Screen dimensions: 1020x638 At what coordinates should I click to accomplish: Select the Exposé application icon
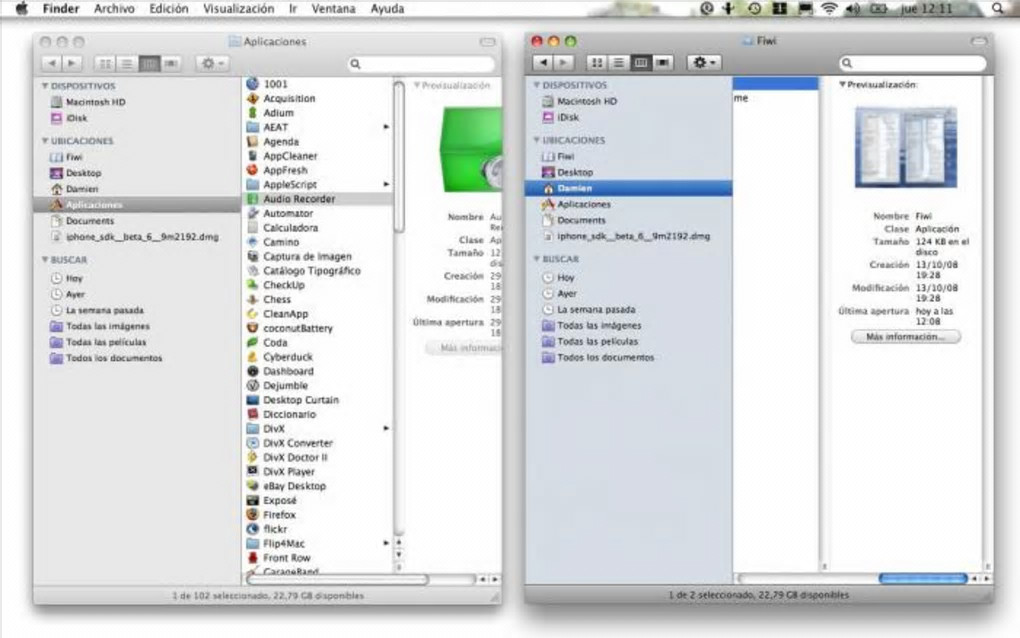click(x=253, y=500)
